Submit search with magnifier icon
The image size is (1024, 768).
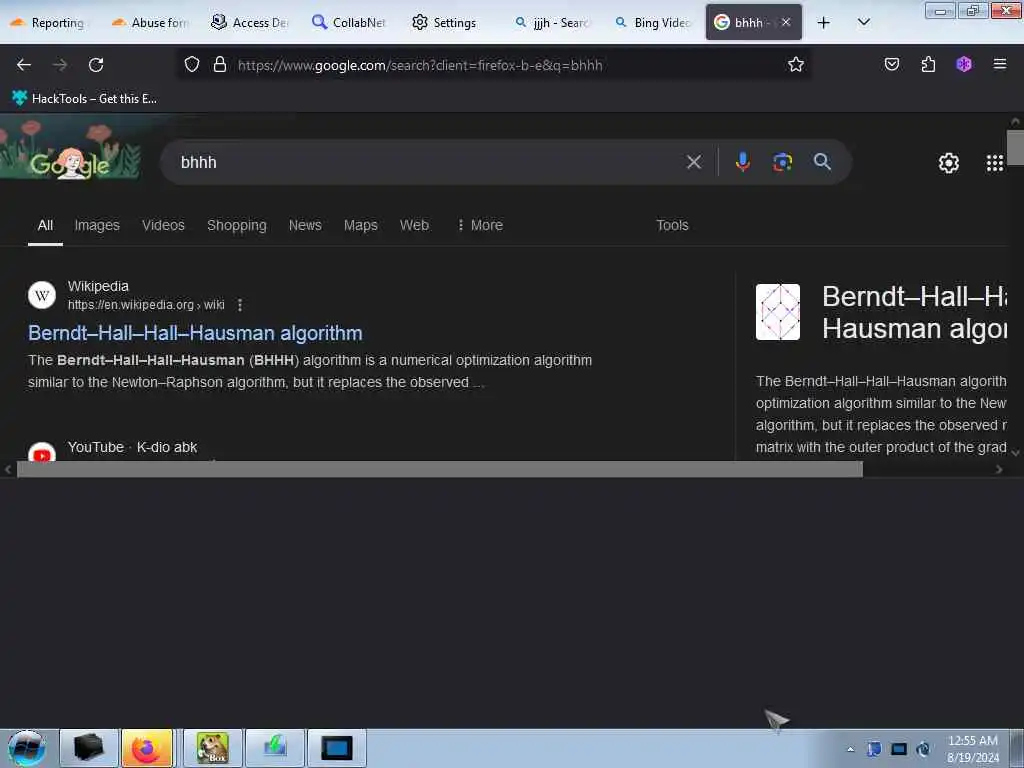click(822, 162)
